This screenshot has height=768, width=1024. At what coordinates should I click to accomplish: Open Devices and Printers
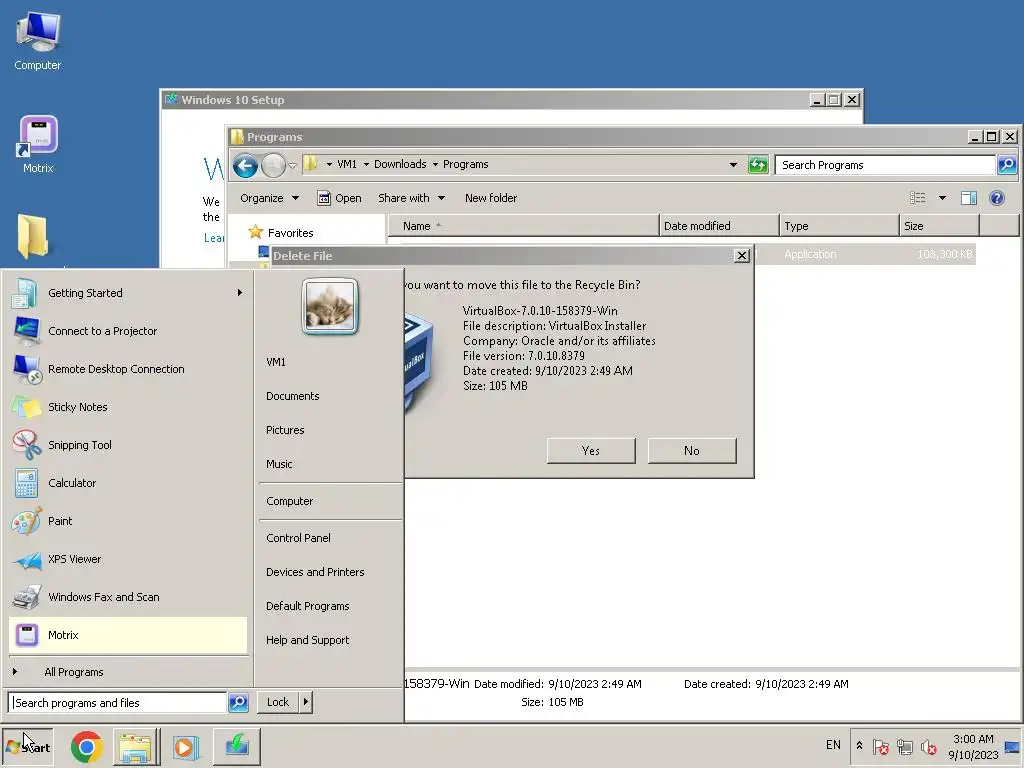click(x=315, y=571)
